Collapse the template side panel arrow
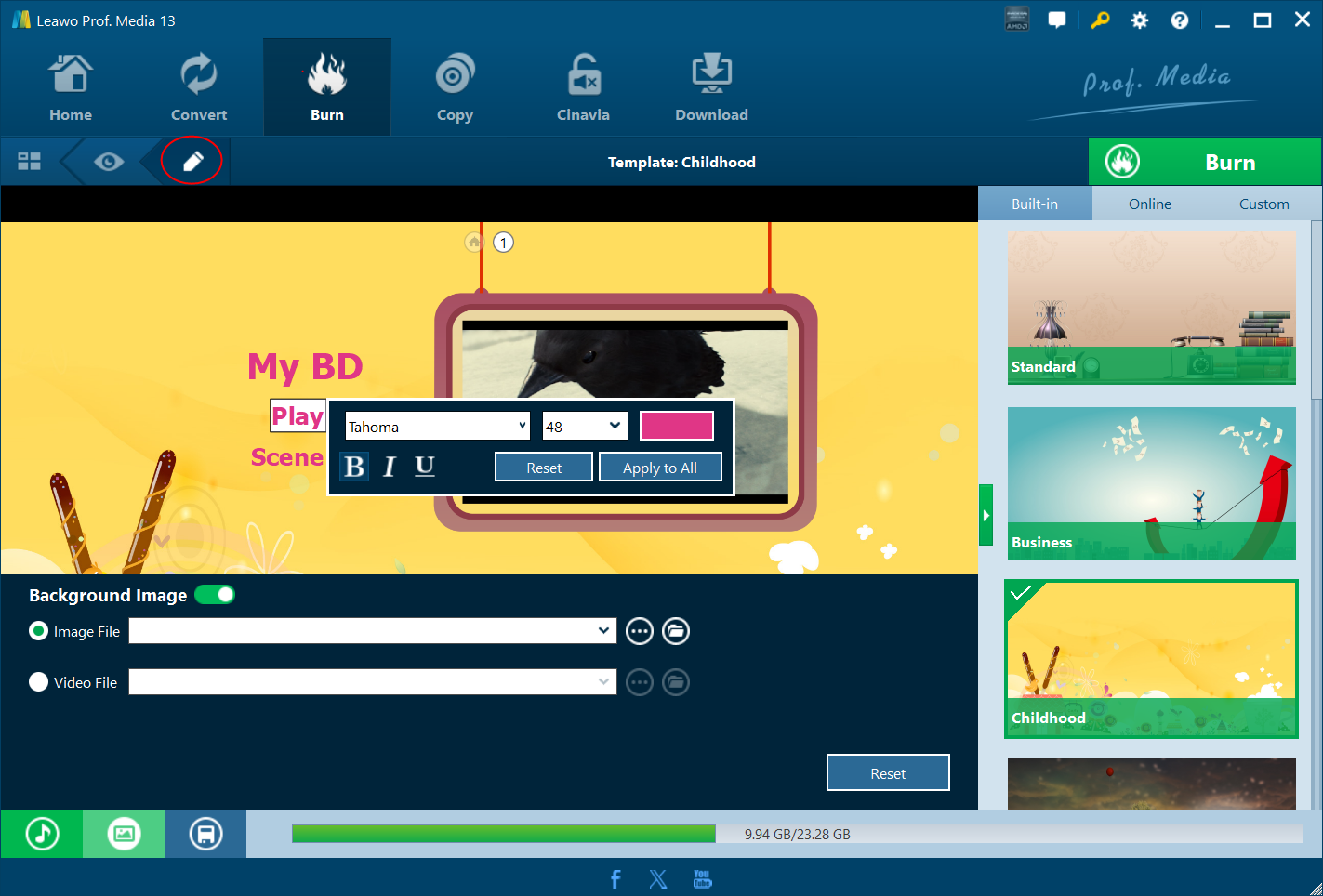This screenshot has height=896, width=1323. (986, 515)
